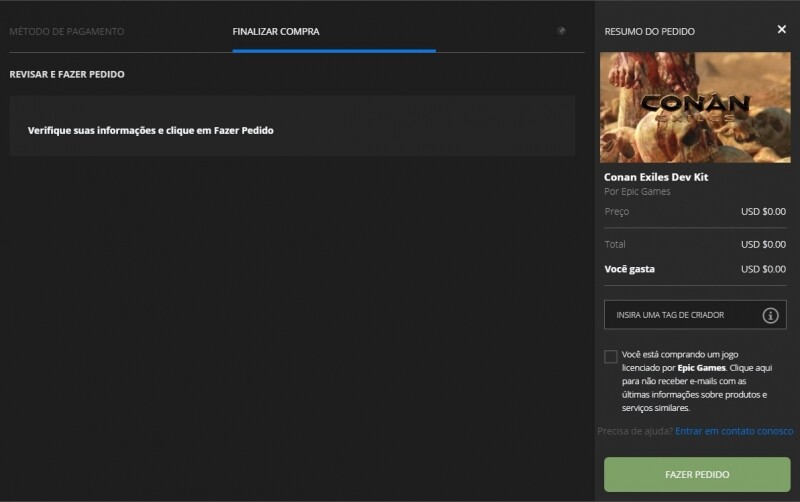
Task: Click the Conan Exiles Dev Kit title
Action: point(655,177)
